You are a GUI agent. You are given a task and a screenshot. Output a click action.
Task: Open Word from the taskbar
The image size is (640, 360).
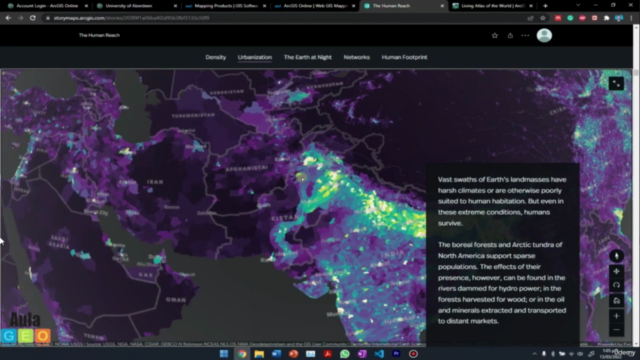click(276, 353)
